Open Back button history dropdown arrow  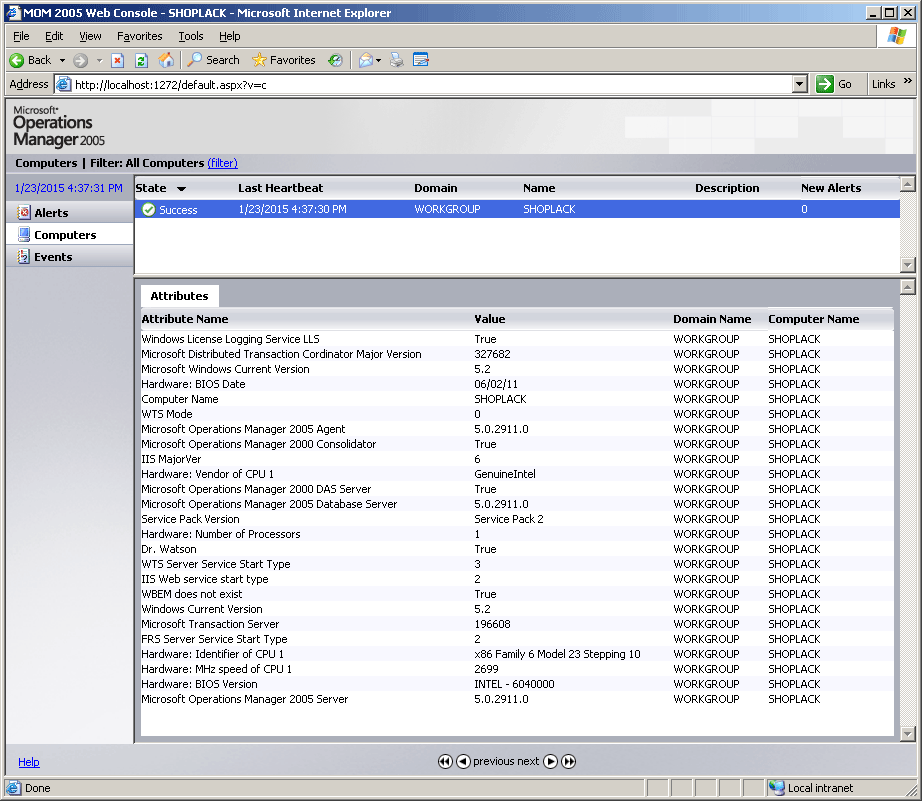(x=62, y=60)
